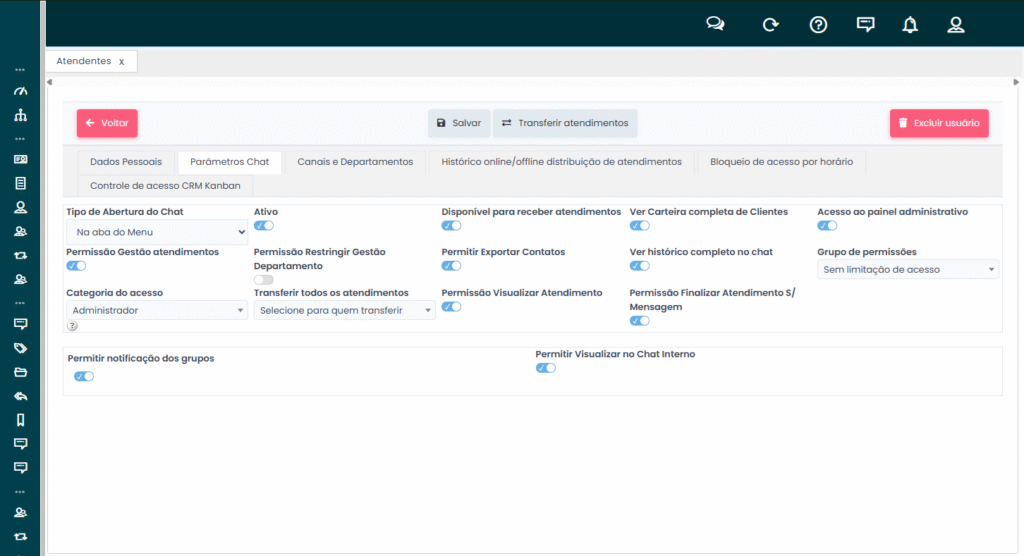This screenshot has height=556, width=1024.
Task: Toggle Permitir Exportar Contatos switch
Action: pyautogui.click(x=451, y=266)
